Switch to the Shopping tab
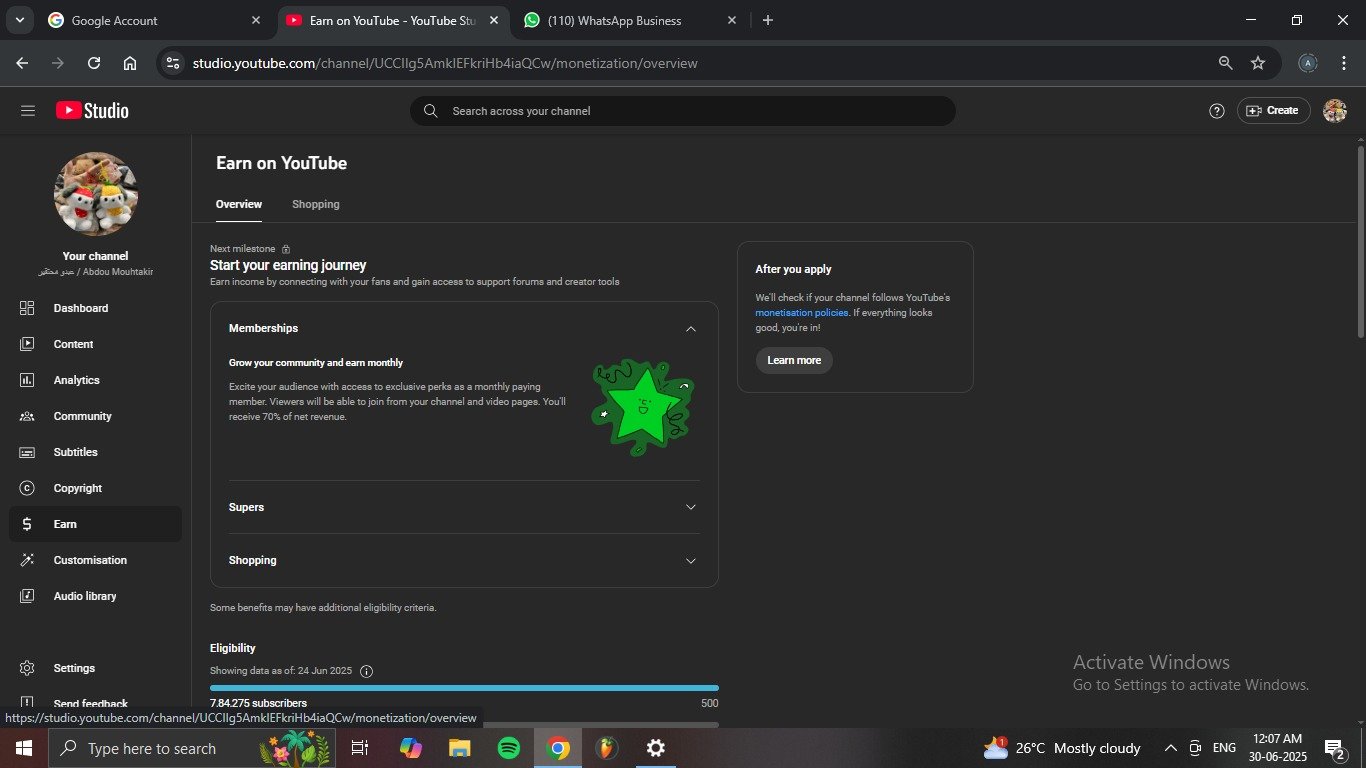 point(316,204)
